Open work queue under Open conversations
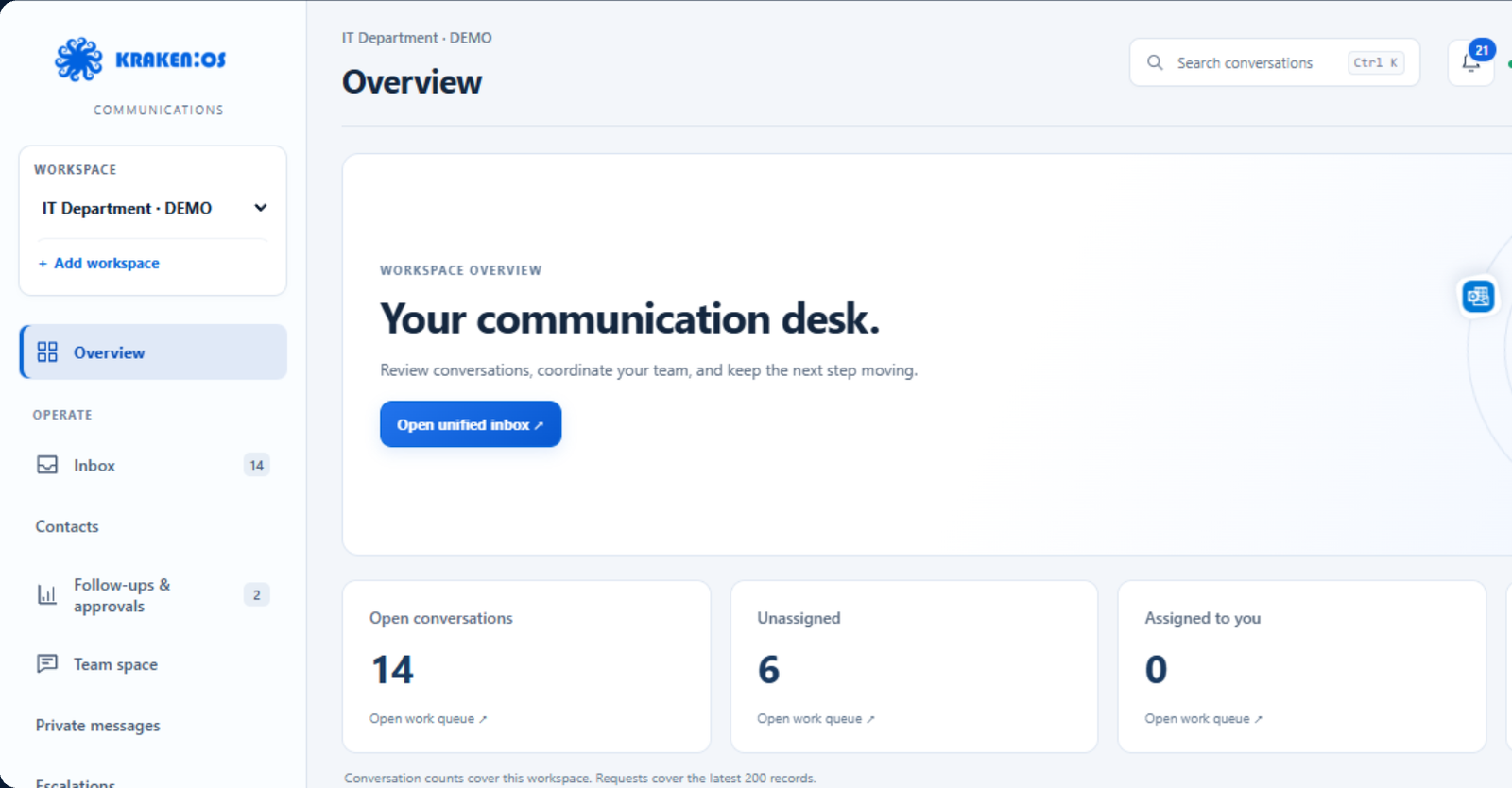1512x788 pixels. click(x=428, y=719)
